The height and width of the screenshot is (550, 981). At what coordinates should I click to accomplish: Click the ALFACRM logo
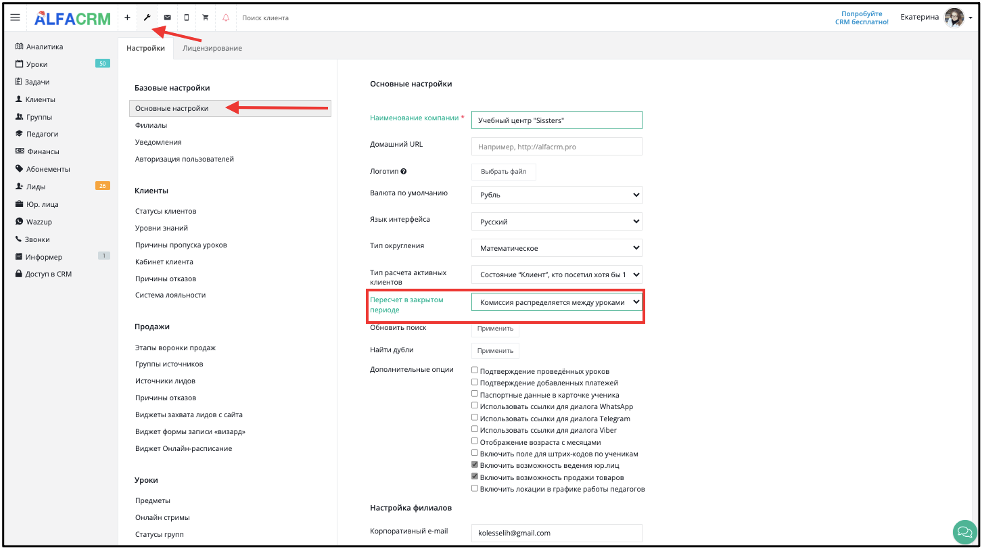73,19
